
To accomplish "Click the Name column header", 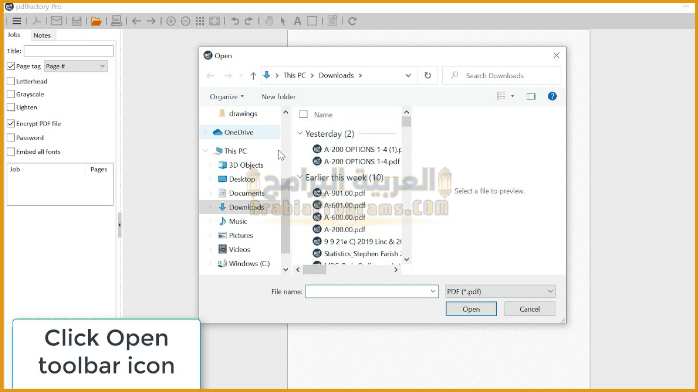I will tap(323, 115).
